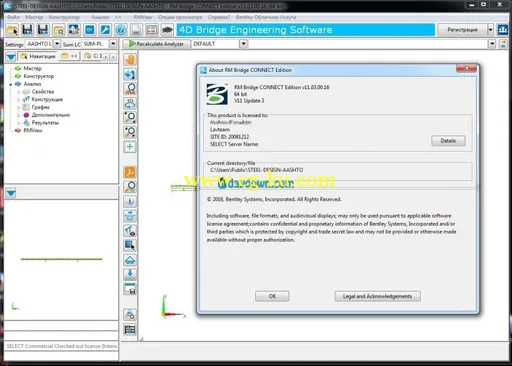
Task: Click the red and green table icon
Action: click(152, 30)
